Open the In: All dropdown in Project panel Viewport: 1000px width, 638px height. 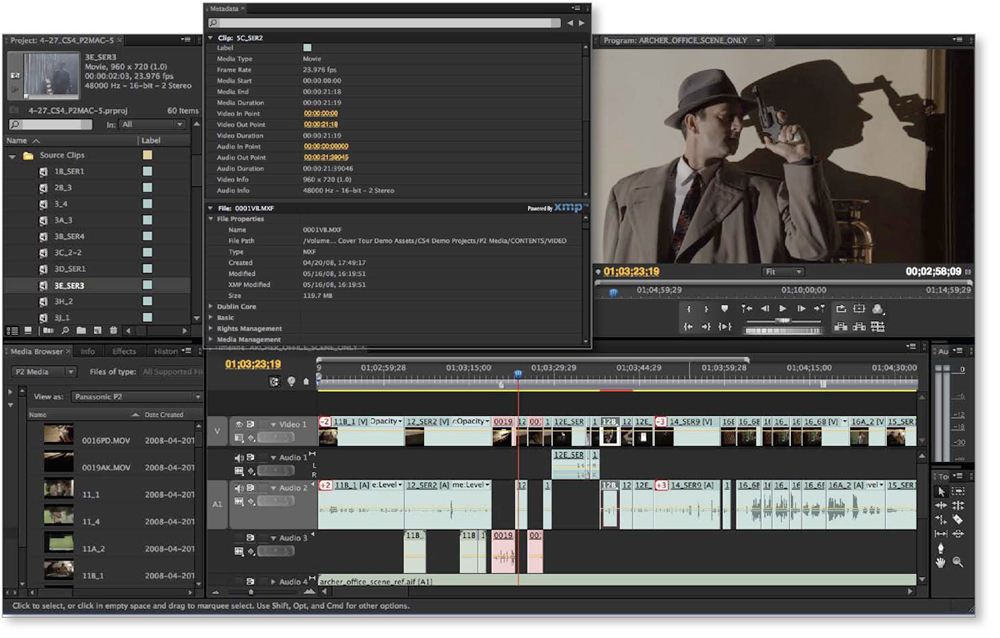pos(152,124)
